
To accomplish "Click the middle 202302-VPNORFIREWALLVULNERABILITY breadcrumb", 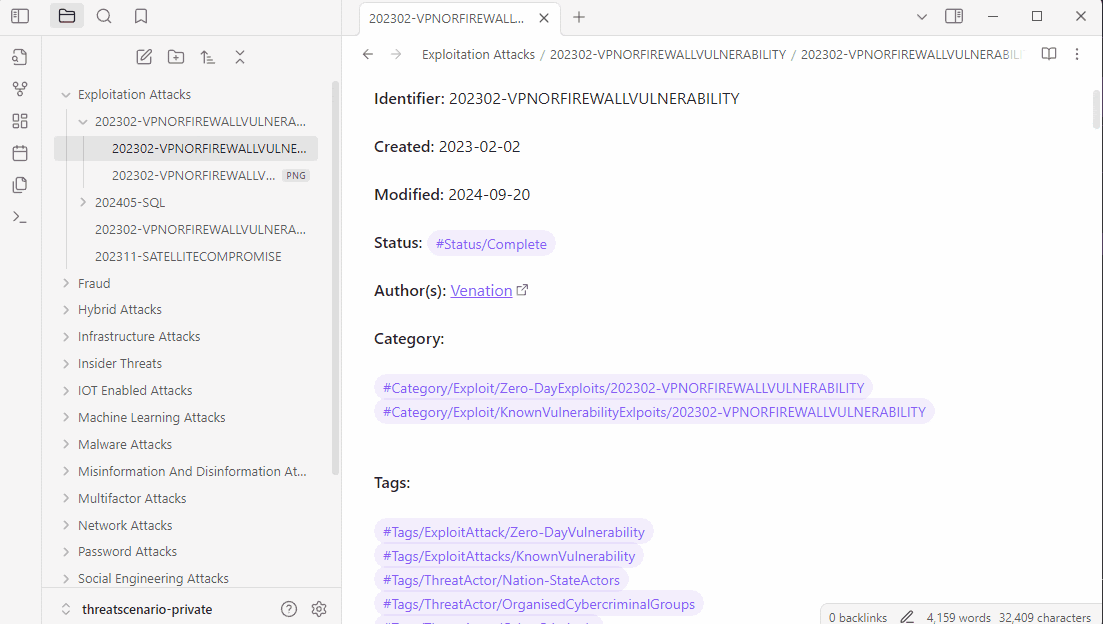I will tap(668, 54).
